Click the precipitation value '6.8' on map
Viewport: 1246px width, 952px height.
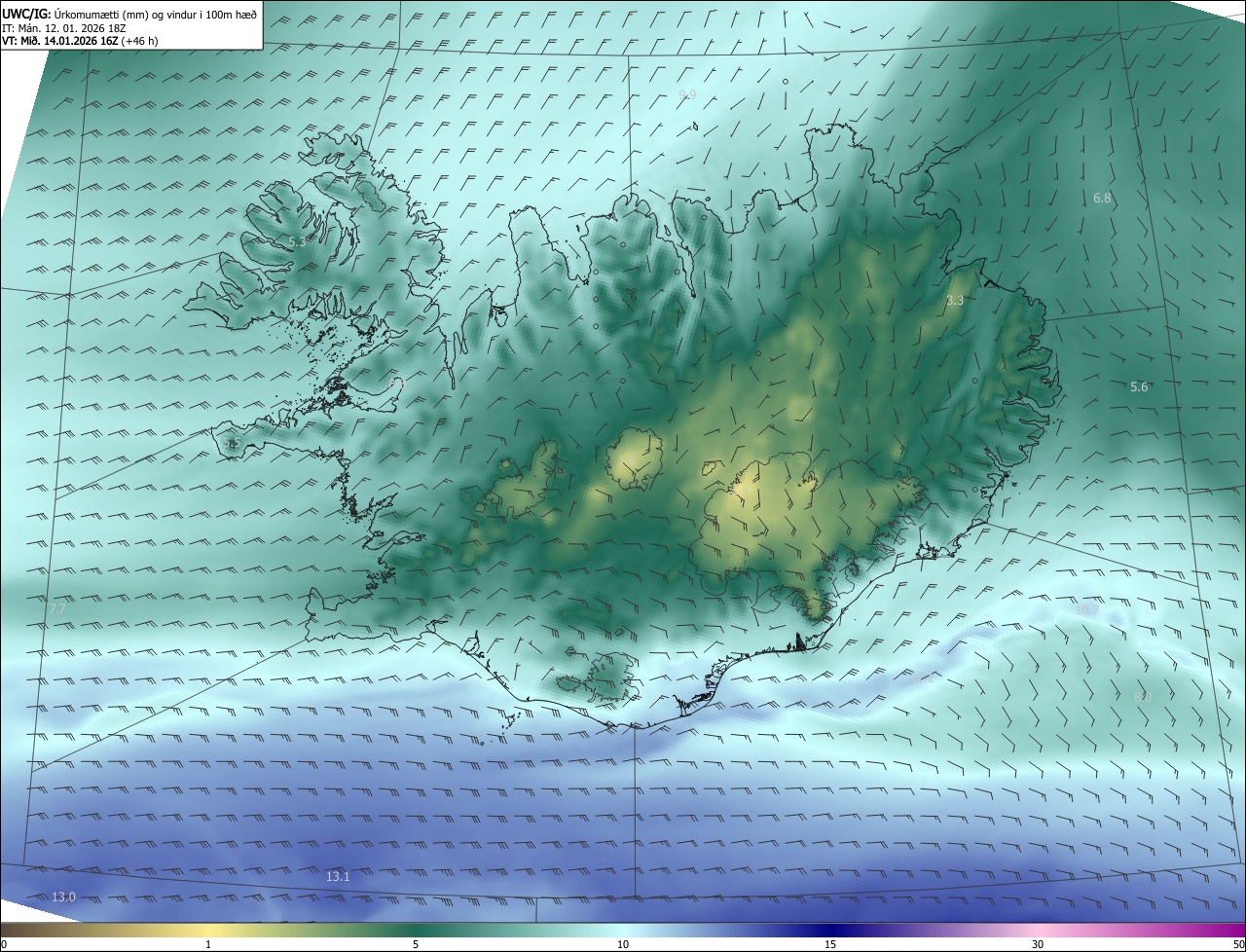tap(1102, 198)
